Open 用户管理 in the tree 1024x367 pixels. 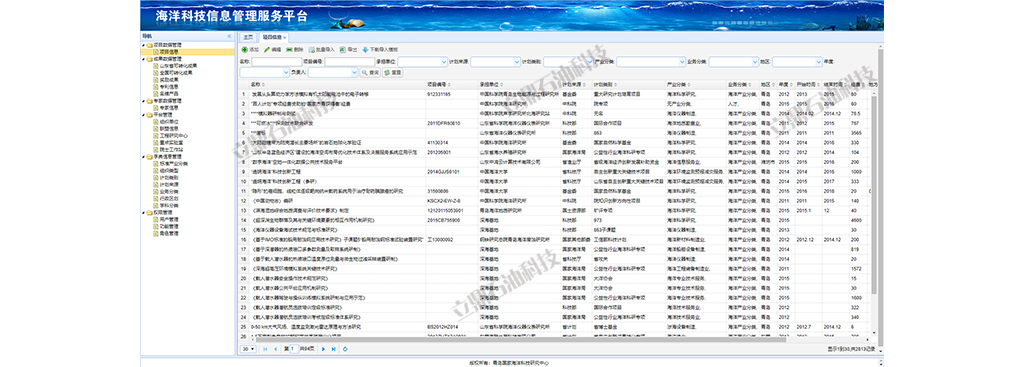coord(168,219)
